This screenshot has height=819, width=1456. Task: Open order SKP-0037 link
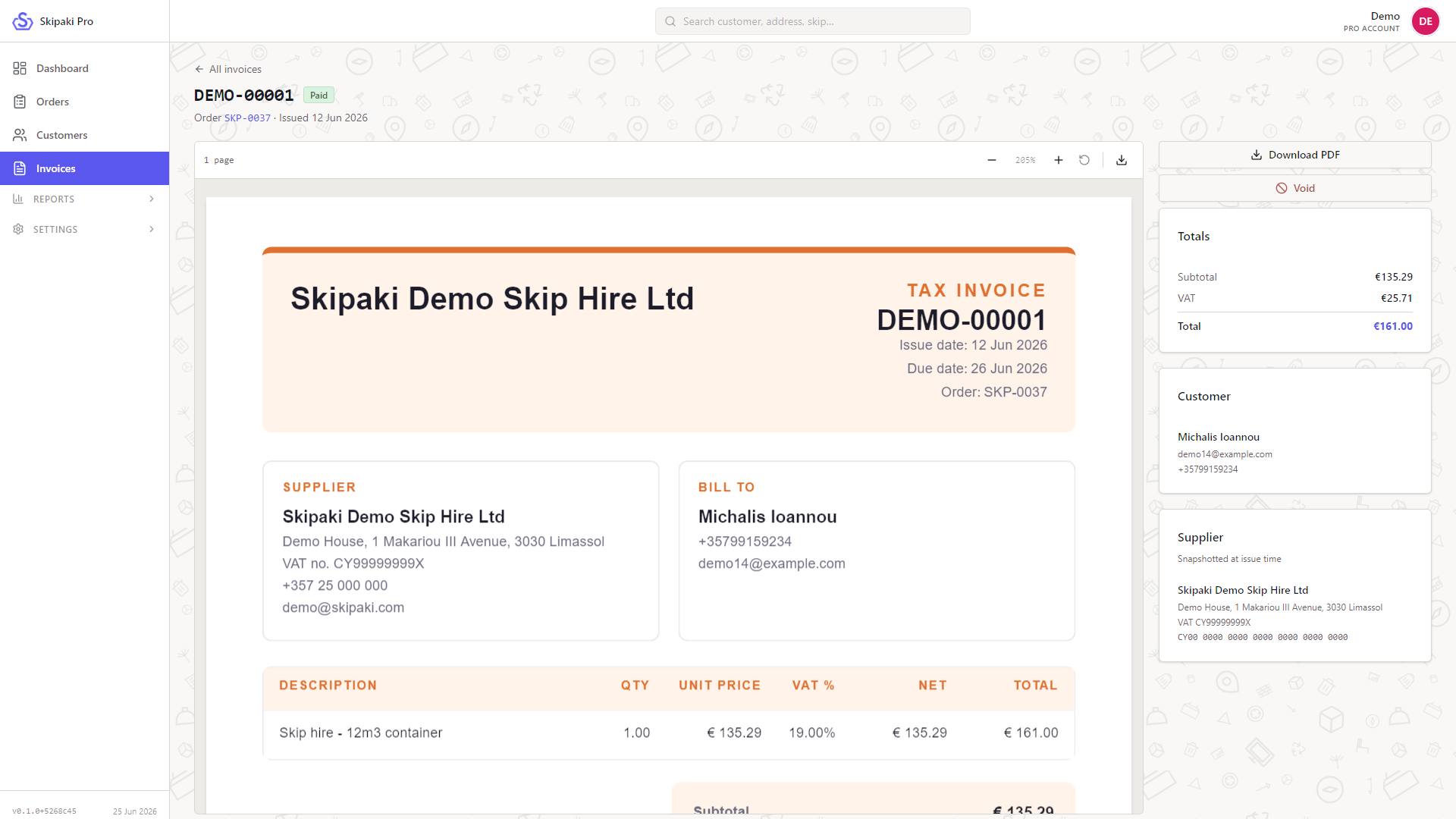[x=247, y=118]
